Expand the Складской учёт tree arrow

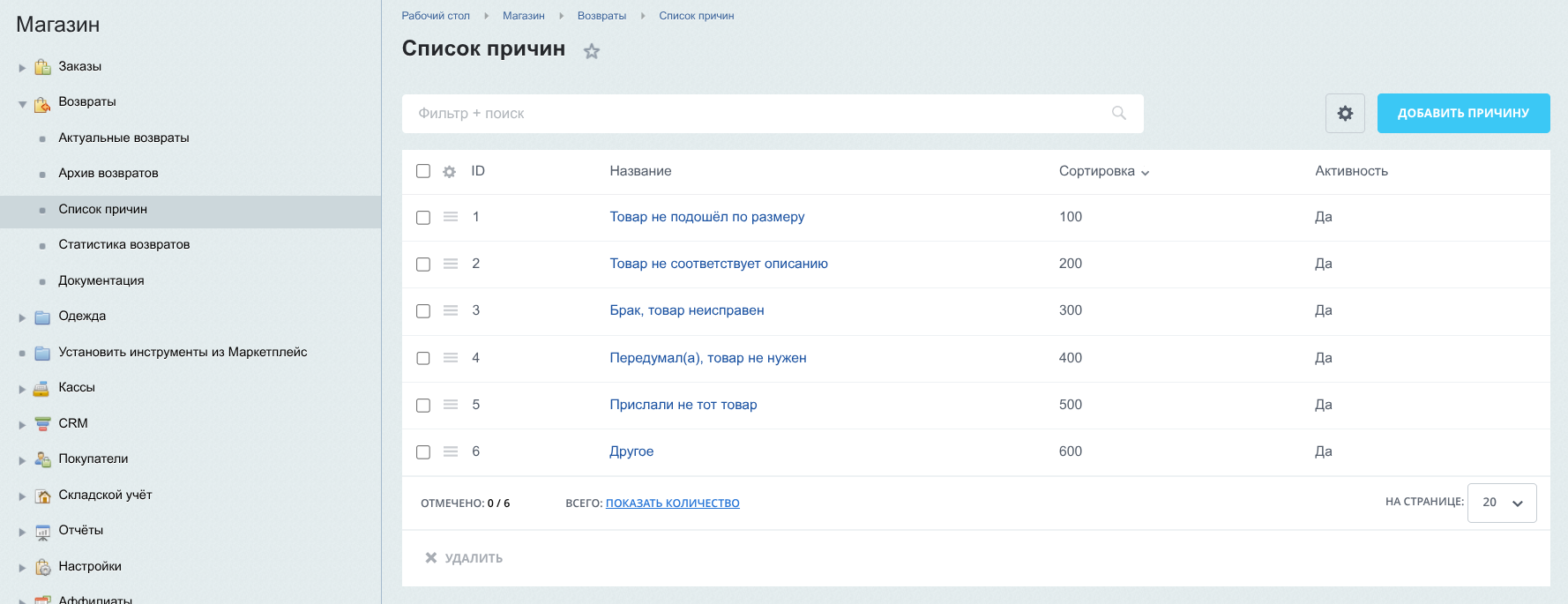click(x=22, y=496)
